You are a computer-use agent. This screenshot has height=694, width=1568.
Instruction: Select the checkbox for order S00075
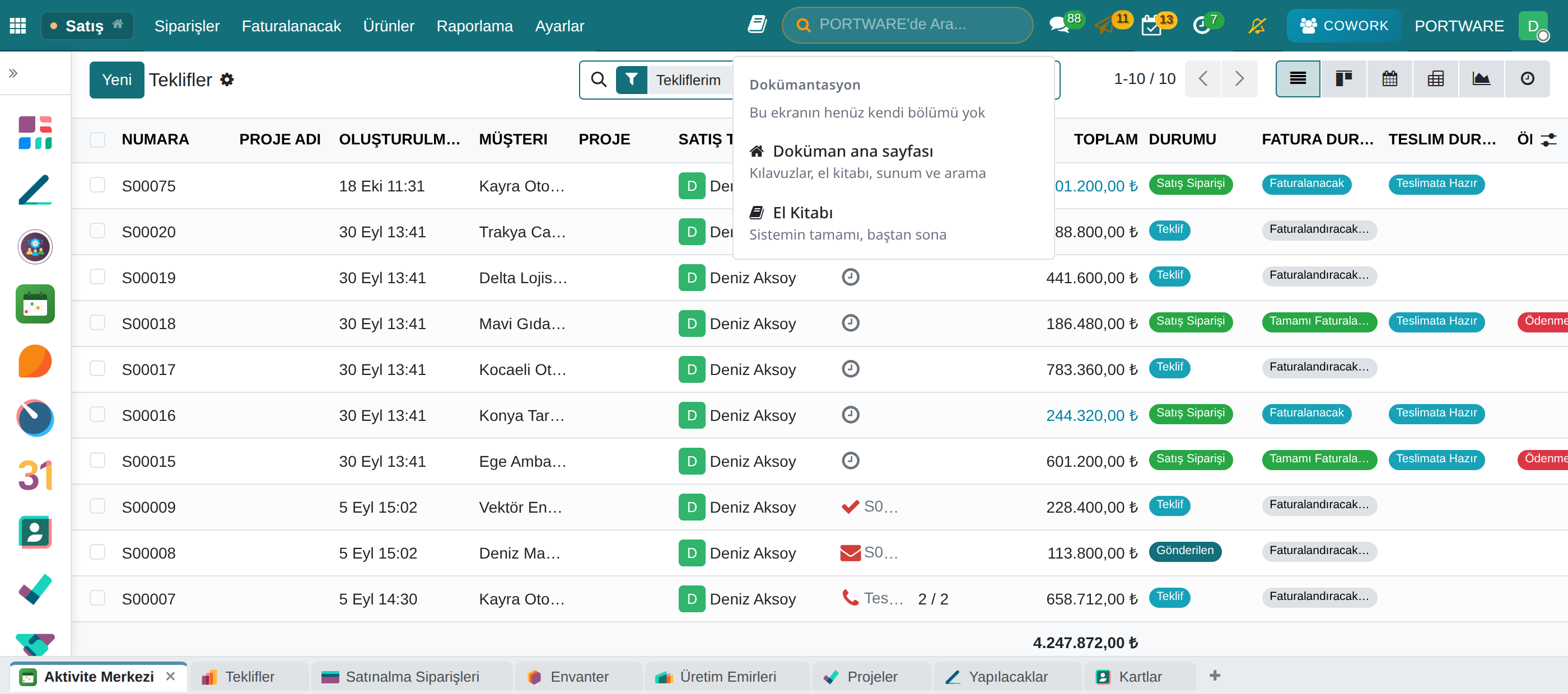[97, 185]
